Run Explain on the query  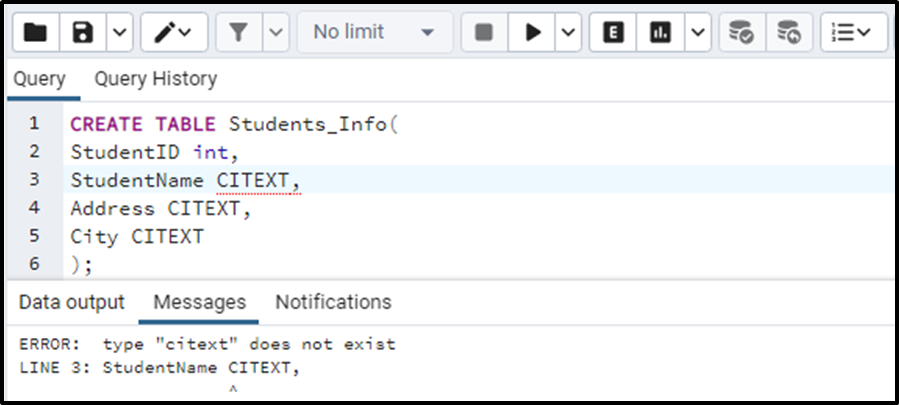[x=613, y=33]
